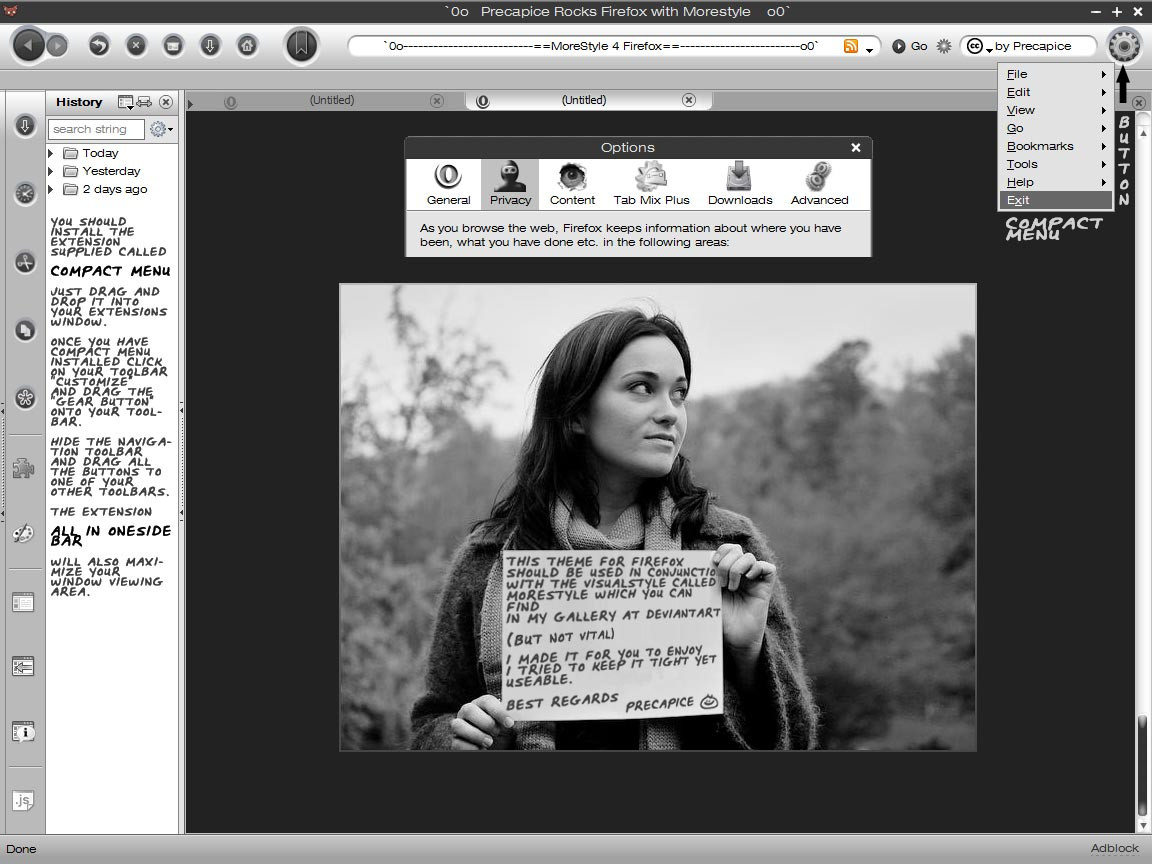
Task: Switch to the first (Untitled) tab
Action: (x=332, y=101)
